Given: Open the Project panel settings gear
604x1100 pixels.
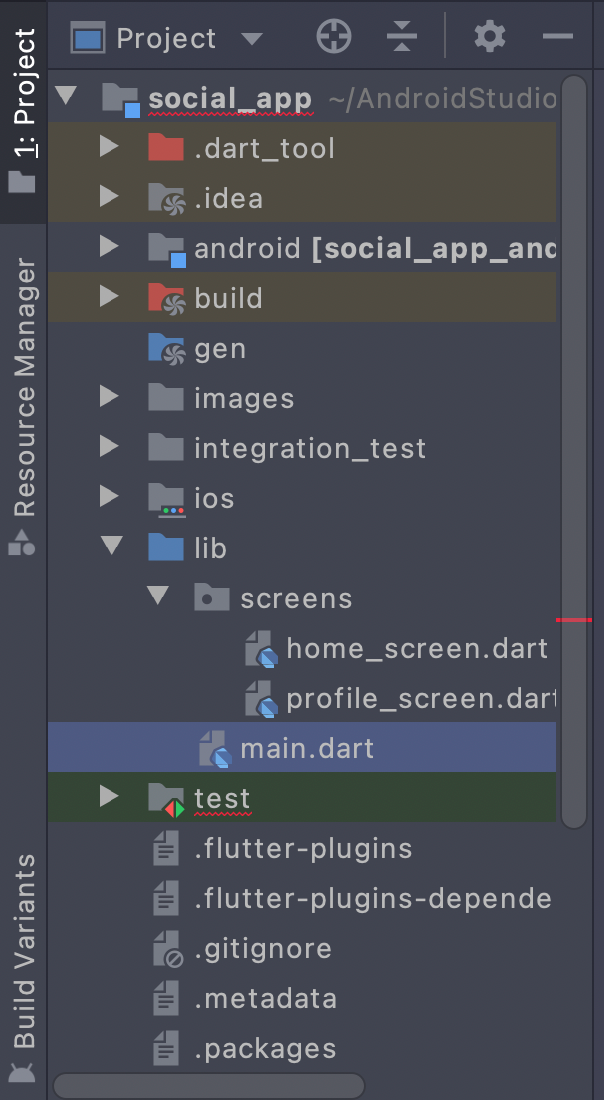Looking at the screenshot, I should 489,36.
